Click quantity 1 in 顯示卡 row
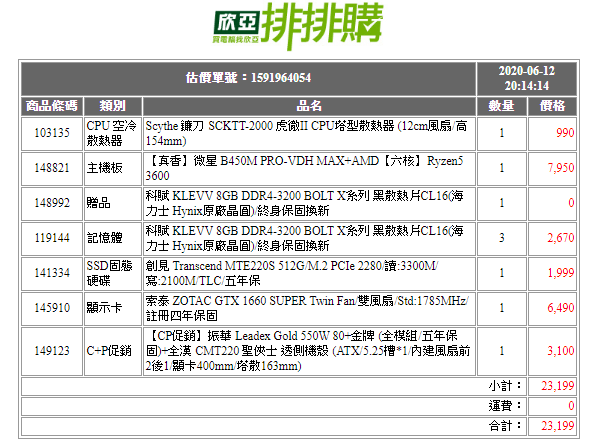The image size is (603, 443). 501,308
